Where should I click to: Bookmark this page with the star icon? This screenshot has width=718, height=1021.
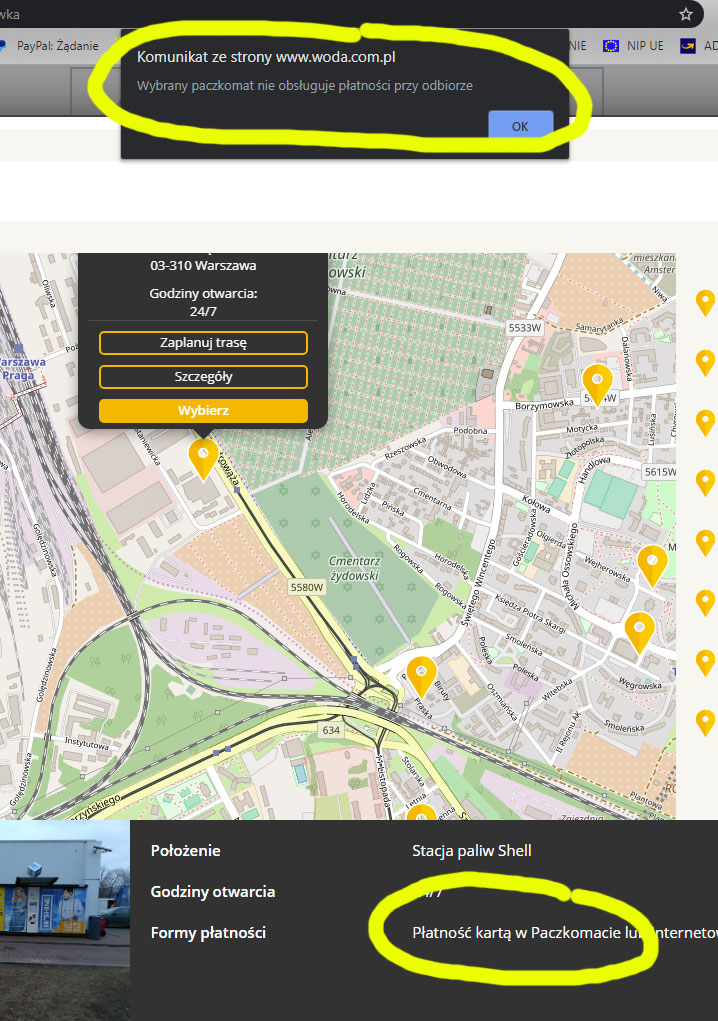click(685, 14)
